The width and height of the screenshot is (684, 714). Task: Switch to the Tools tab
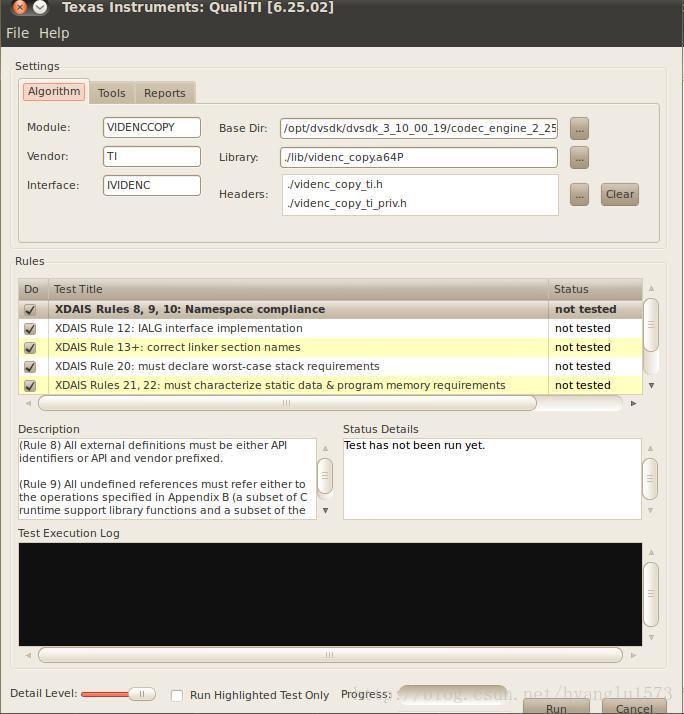tap(112, 93)
